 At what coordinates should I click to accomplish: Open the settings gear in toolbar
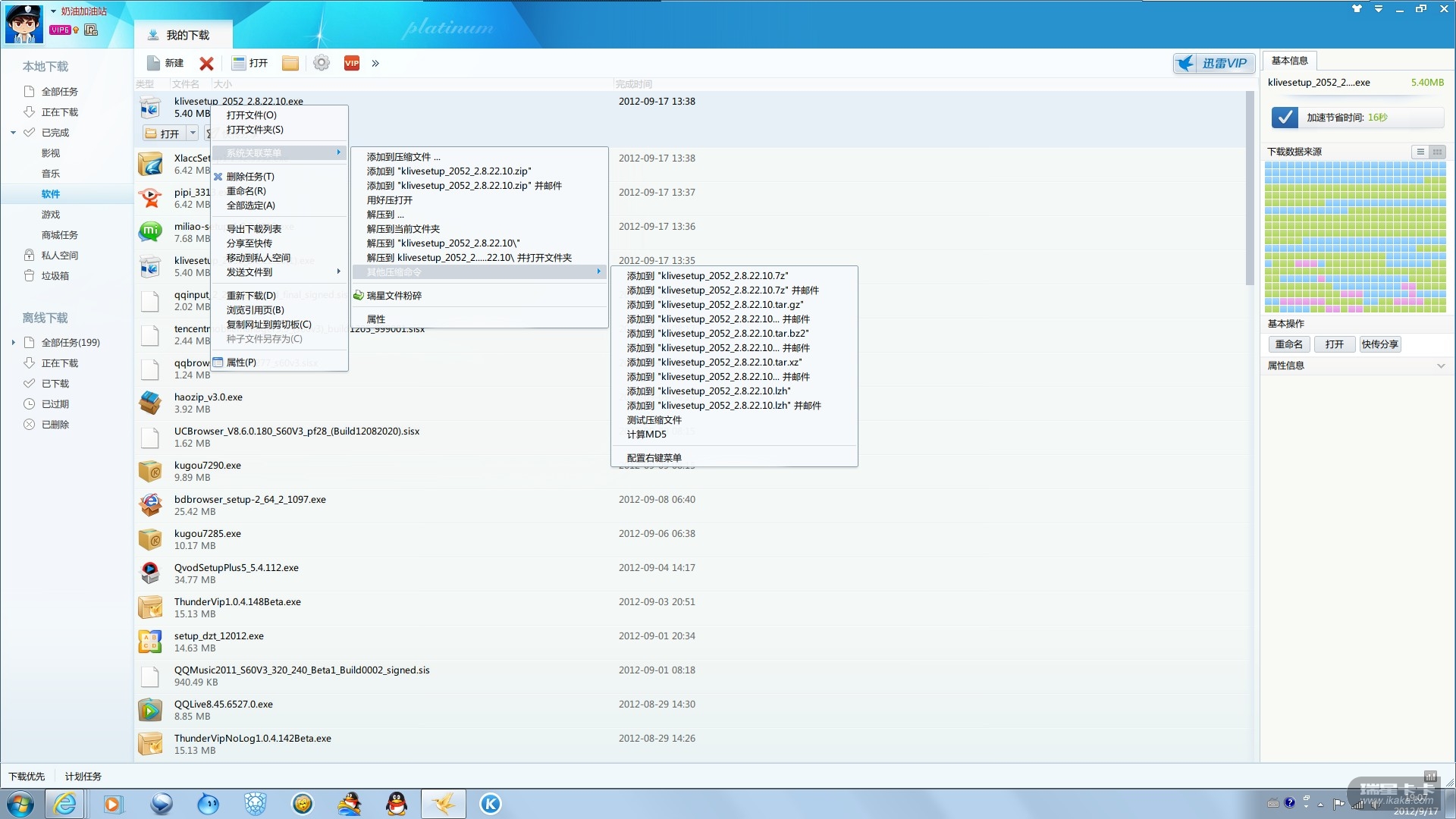322,63
